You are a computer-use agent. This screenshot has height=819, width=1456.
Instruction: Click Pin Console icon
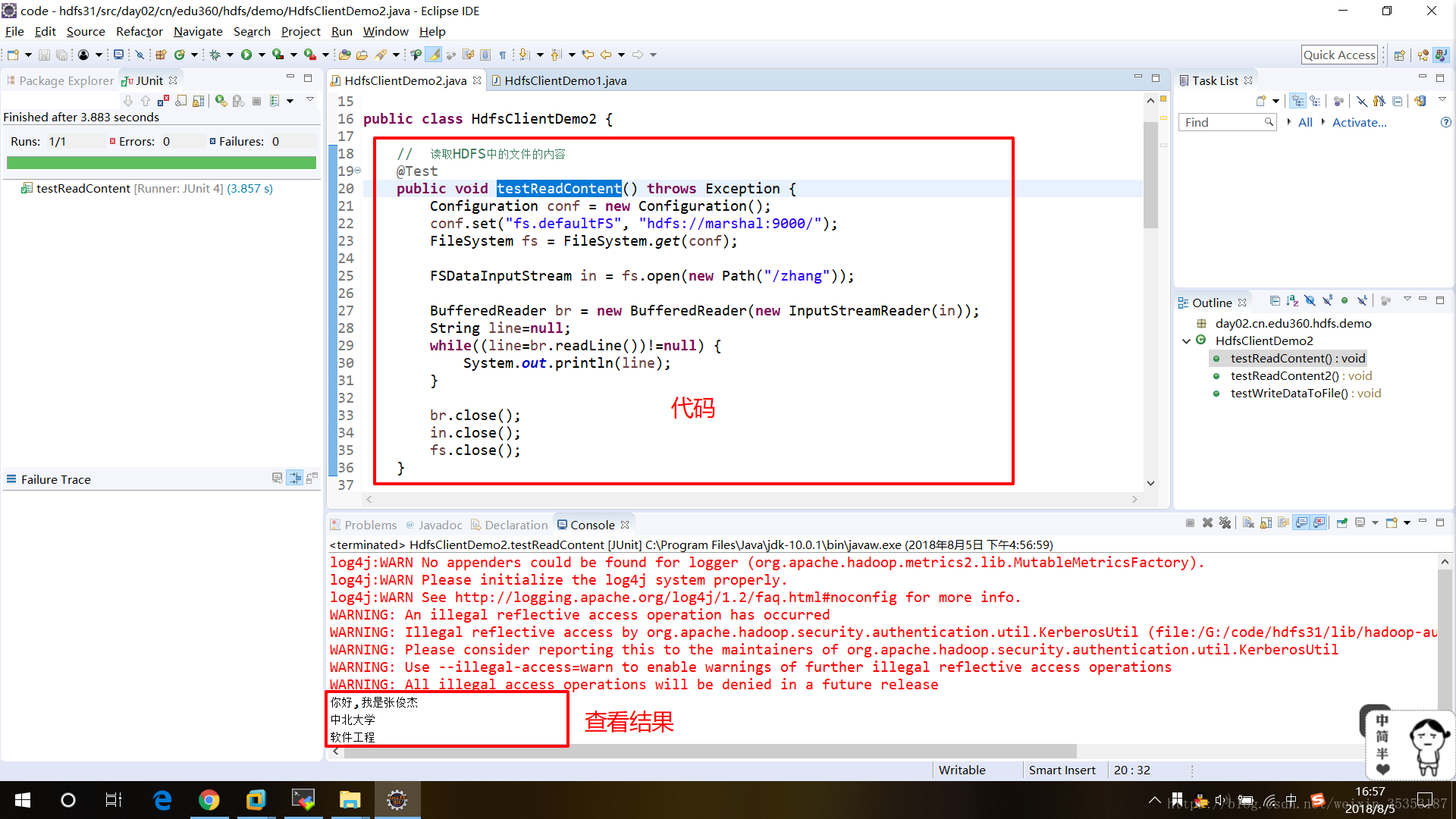tap(1341, 522)
